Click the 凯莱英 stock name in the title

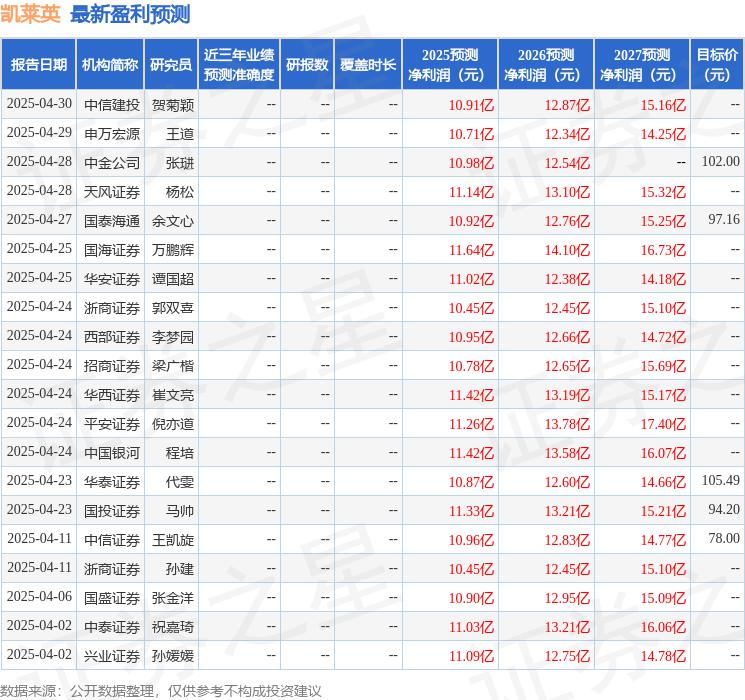[x=30, y=14]
